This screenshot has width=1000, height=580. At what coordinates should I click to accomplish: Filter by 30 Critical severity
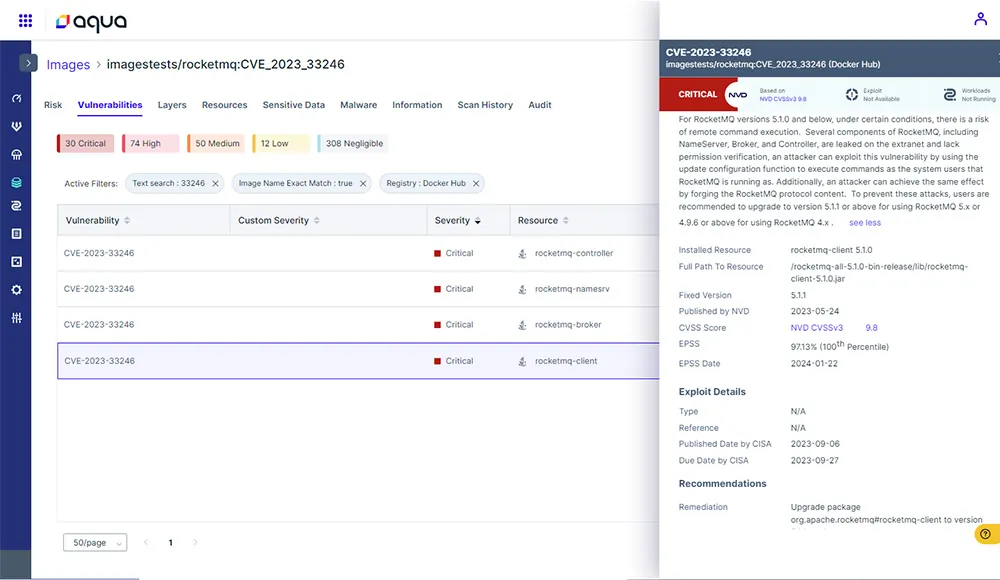pos(85,144)
